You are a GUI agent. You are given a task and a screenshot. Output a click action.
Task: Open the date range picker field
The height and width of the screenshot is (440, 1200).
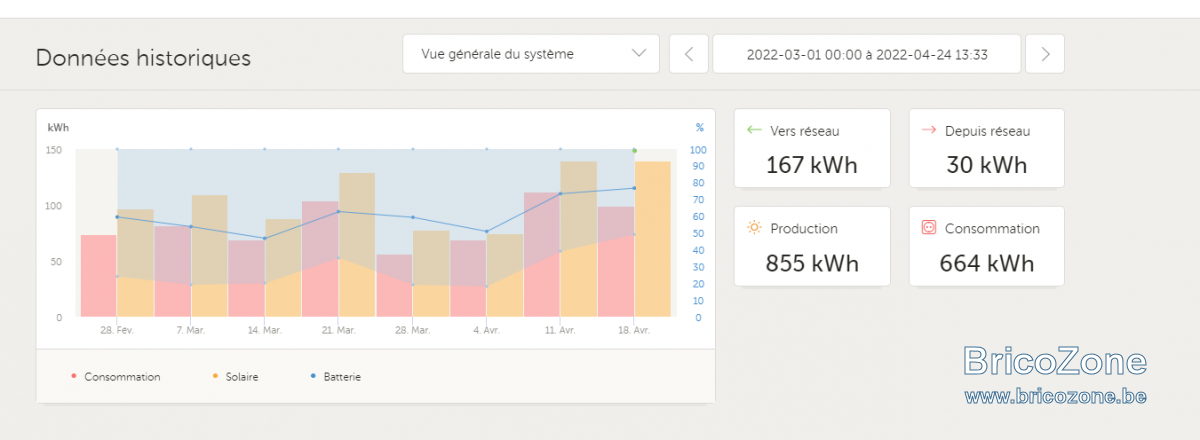click(x=867, y=54)
